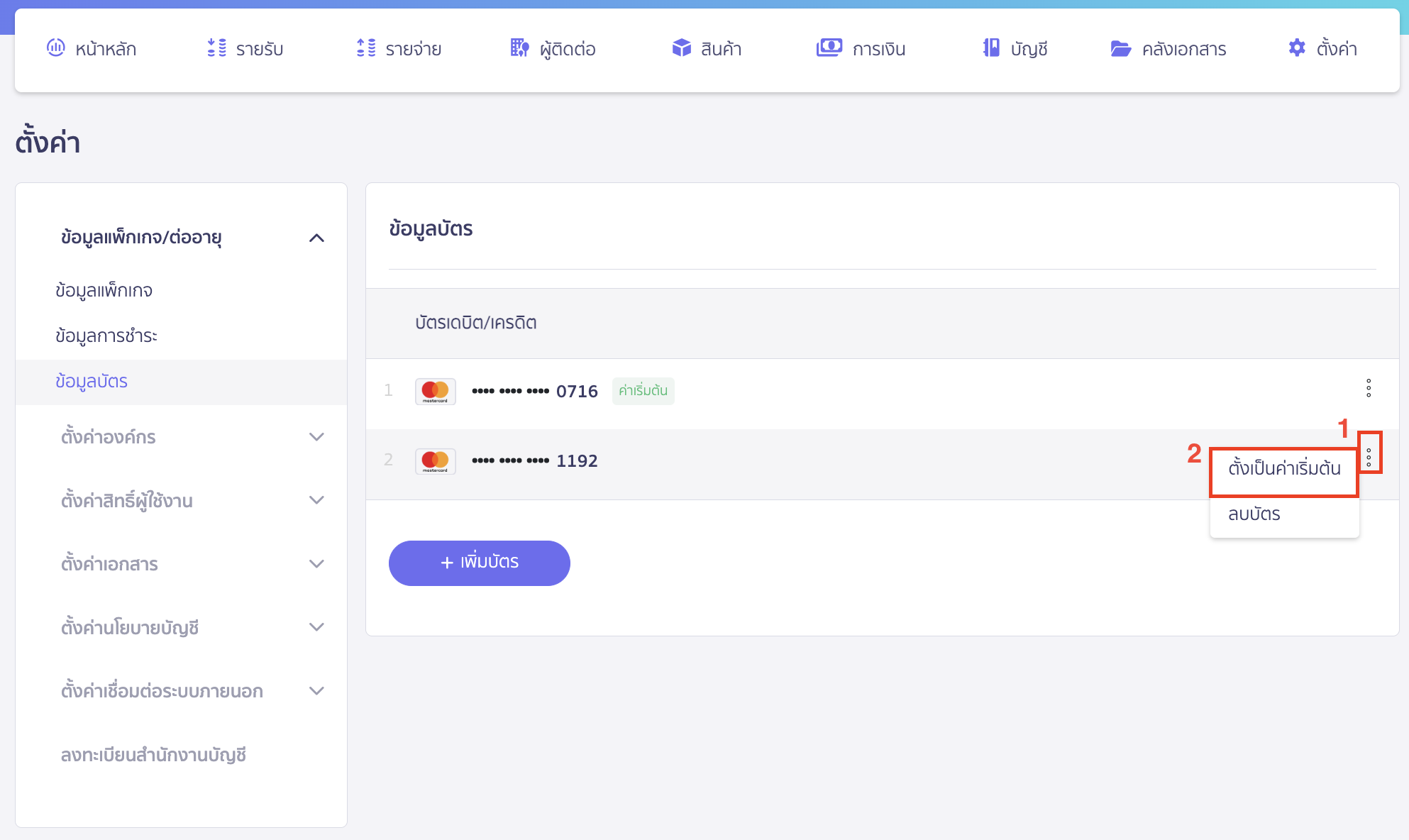This screenshot has width=1409, height=840.
Task: Open three-dot menu for card 0716
Action: [x=1369, y=388]
